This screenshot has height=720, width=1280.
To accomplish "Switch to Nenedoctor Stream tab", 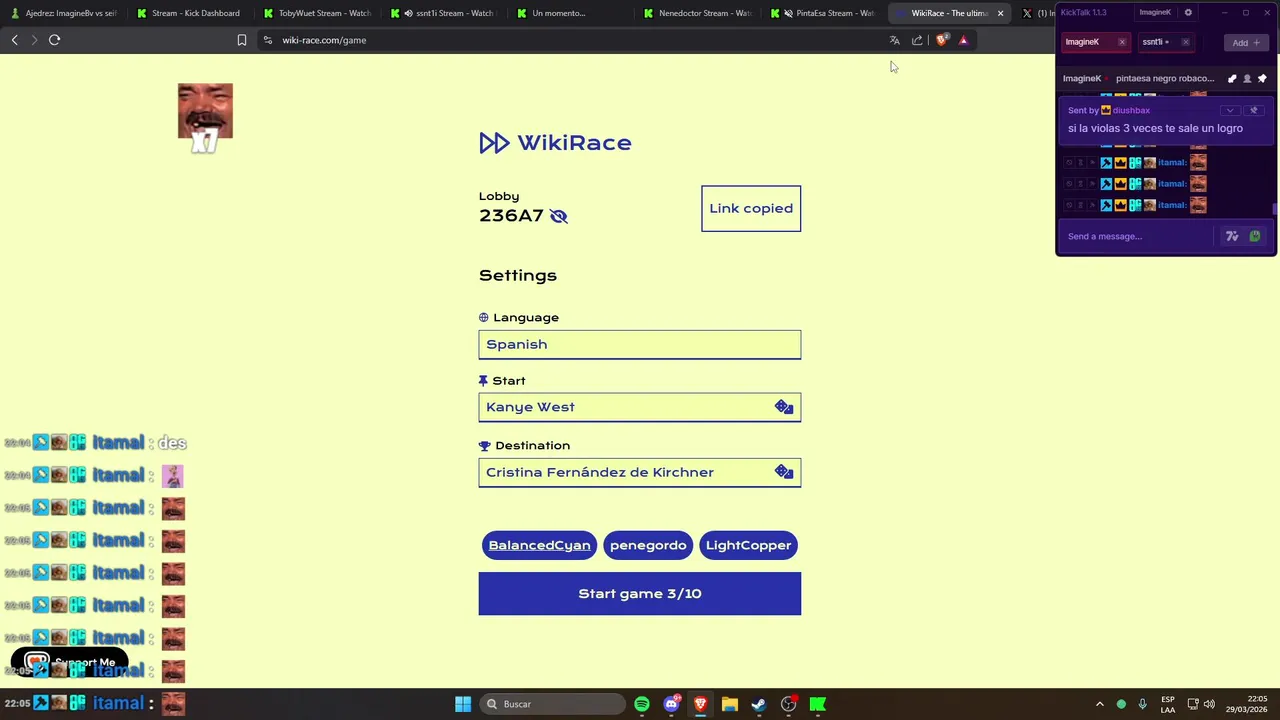I will coord(699,13).
